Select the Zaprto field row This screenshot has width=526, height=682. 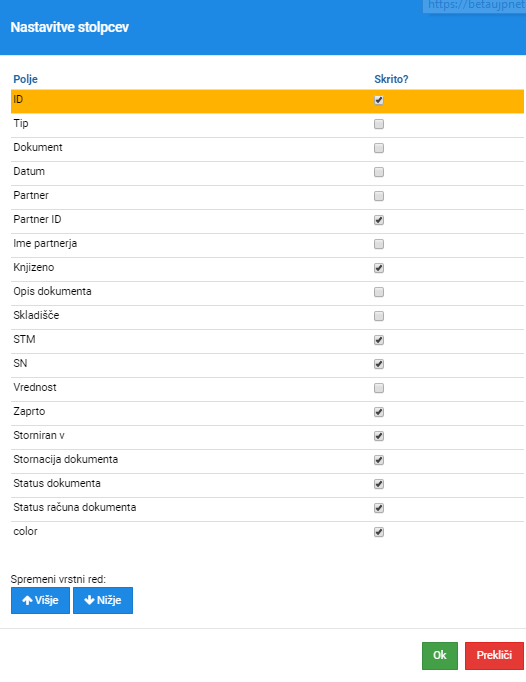click(267, 413)
